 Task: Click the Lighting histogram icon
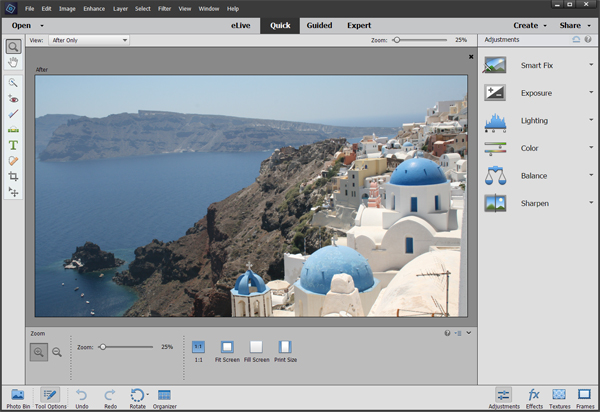pos(495,122)
